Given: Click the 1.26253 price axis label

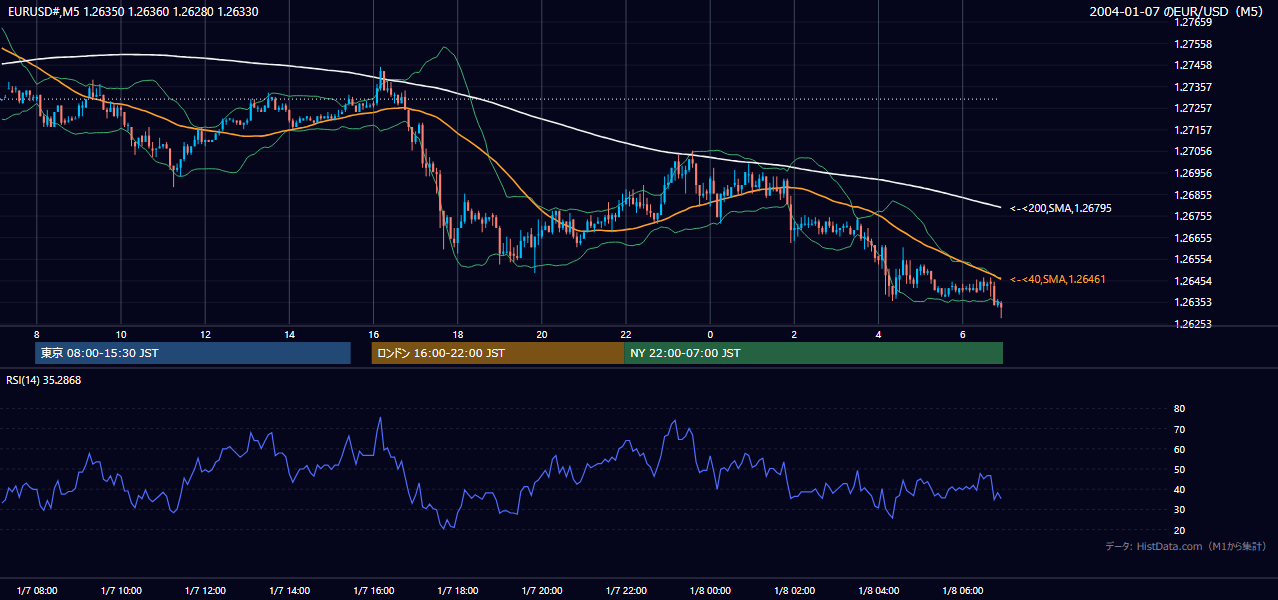Looking at the screenshot, I should [1193, 324].
